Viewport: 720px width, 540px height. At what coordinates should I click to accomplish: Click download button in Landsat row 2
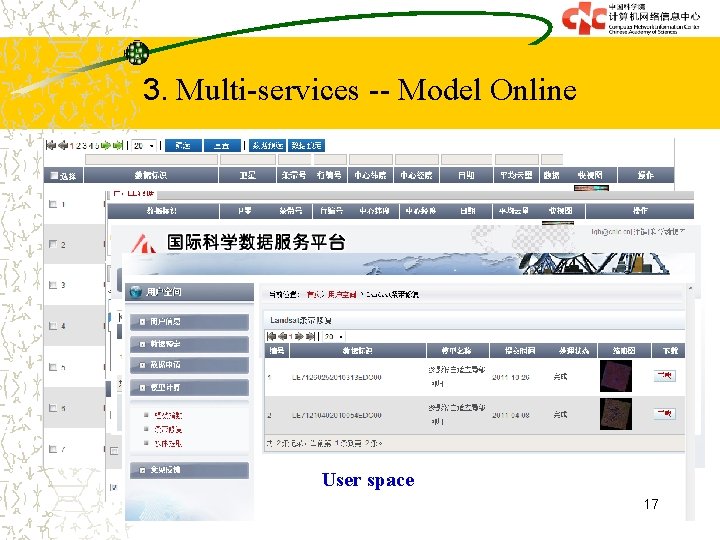coord(664,414)
